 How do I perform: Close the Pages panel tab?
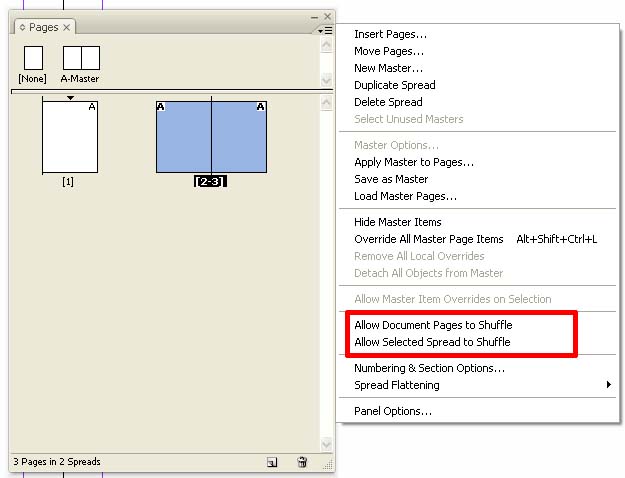tap(67, 27)
